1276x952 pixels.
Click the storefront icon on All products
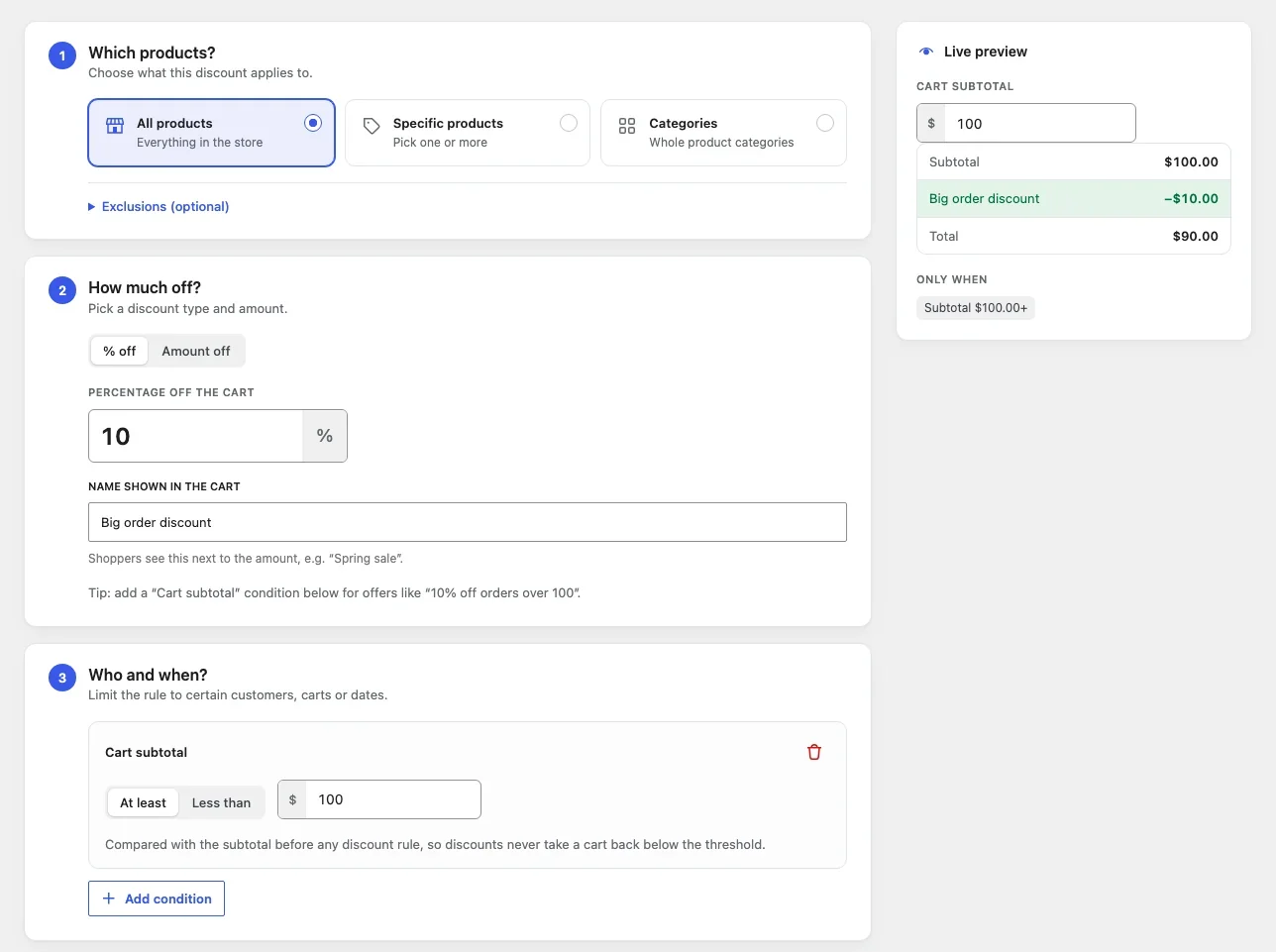tap(115, 126)
